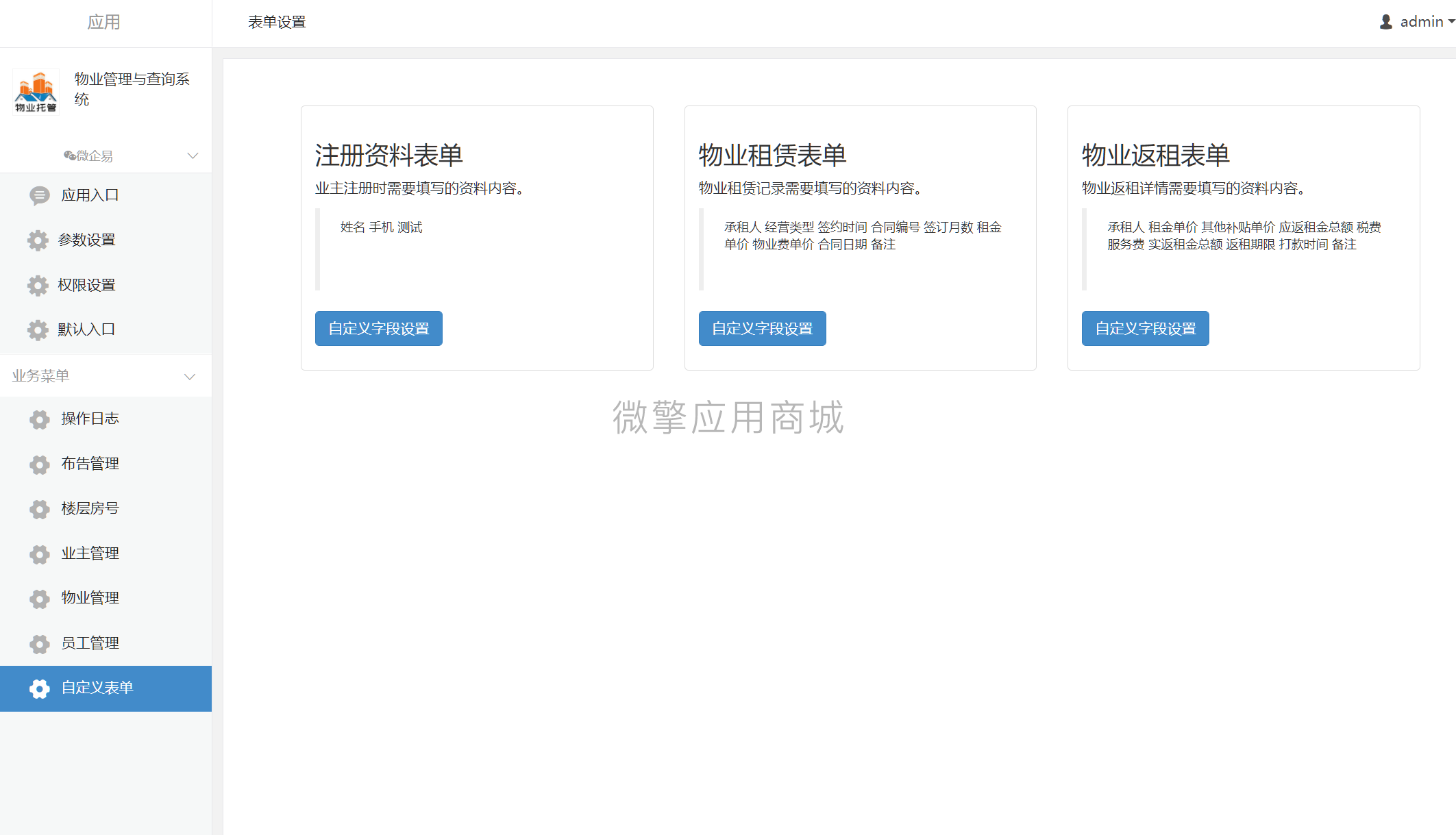Collapse the 业务菜单 section chevron
The image size is (1456, 835).
pyautogui.click(x=190, y=377)
